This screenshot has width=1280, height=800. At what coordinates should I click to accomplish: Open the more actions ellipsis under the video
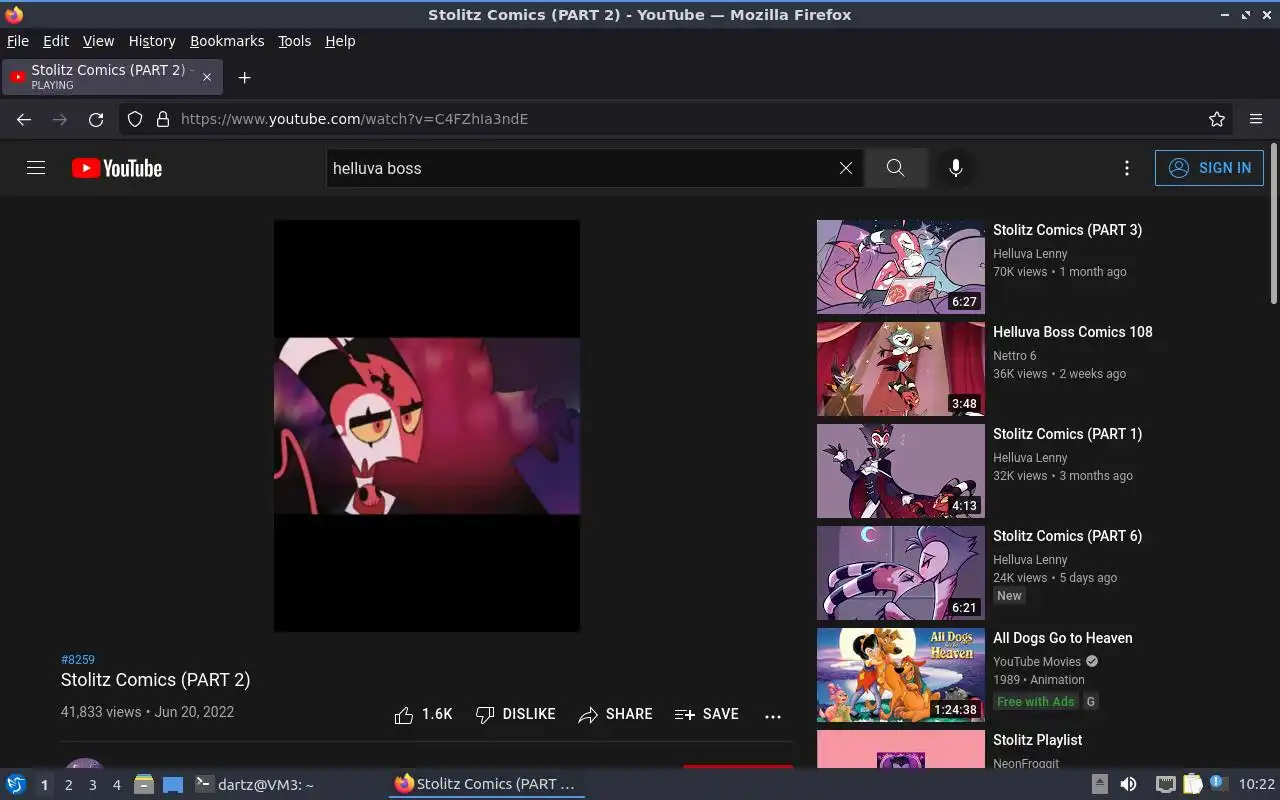pyautogui.click(x=773, y=716)
